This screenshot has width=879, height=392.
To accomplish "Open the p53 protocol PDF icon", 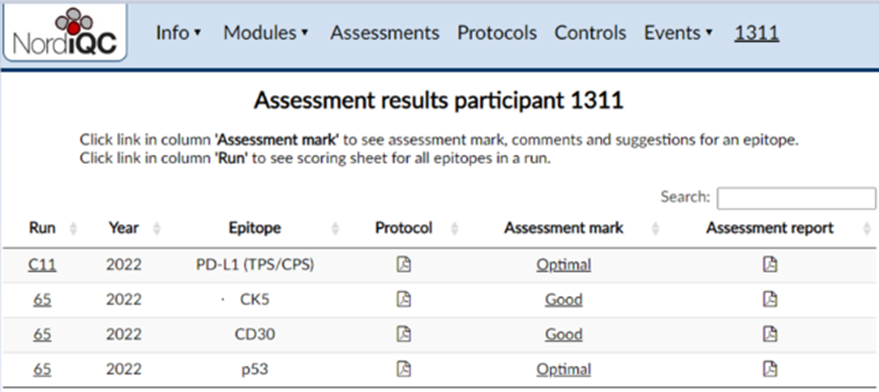I will (404, 368).
